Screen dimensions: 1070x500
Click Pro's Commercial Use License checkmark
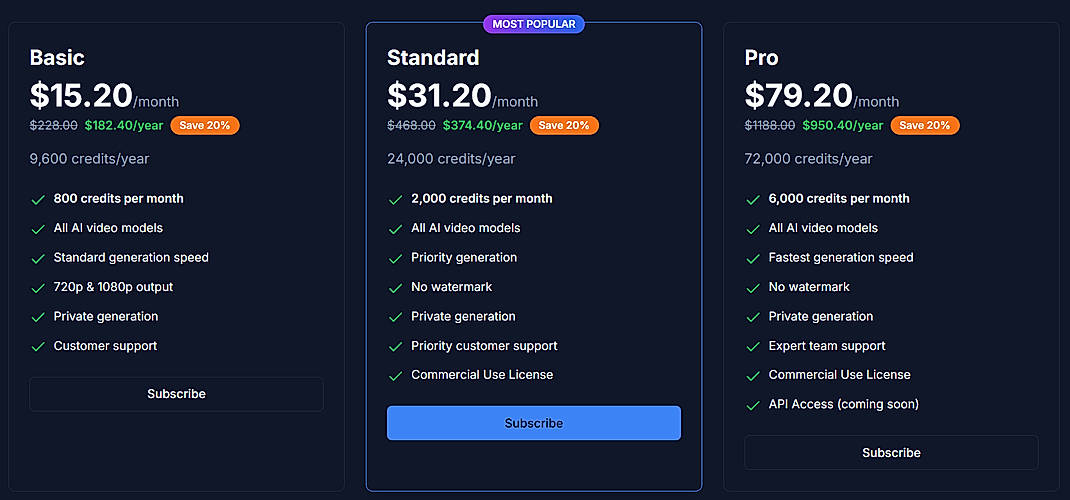click(x=753, y=376)
